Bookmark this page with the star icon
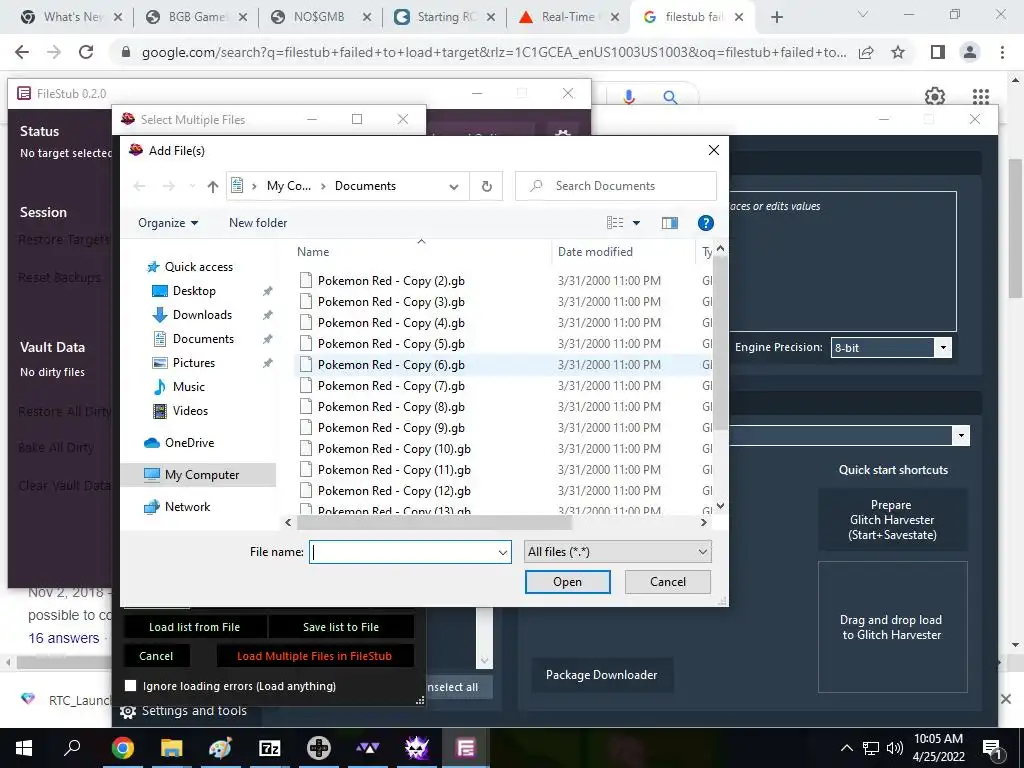The image size is (1024, 768). [898, 52]
